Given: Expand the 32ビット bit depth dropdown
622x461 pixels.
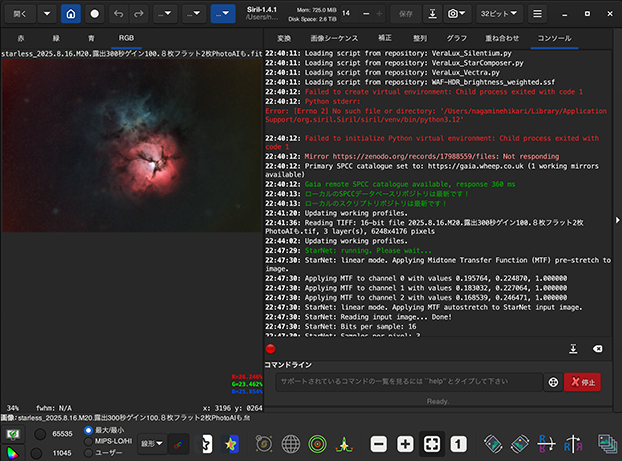Looking at the screenshot, I should (498, 15).
